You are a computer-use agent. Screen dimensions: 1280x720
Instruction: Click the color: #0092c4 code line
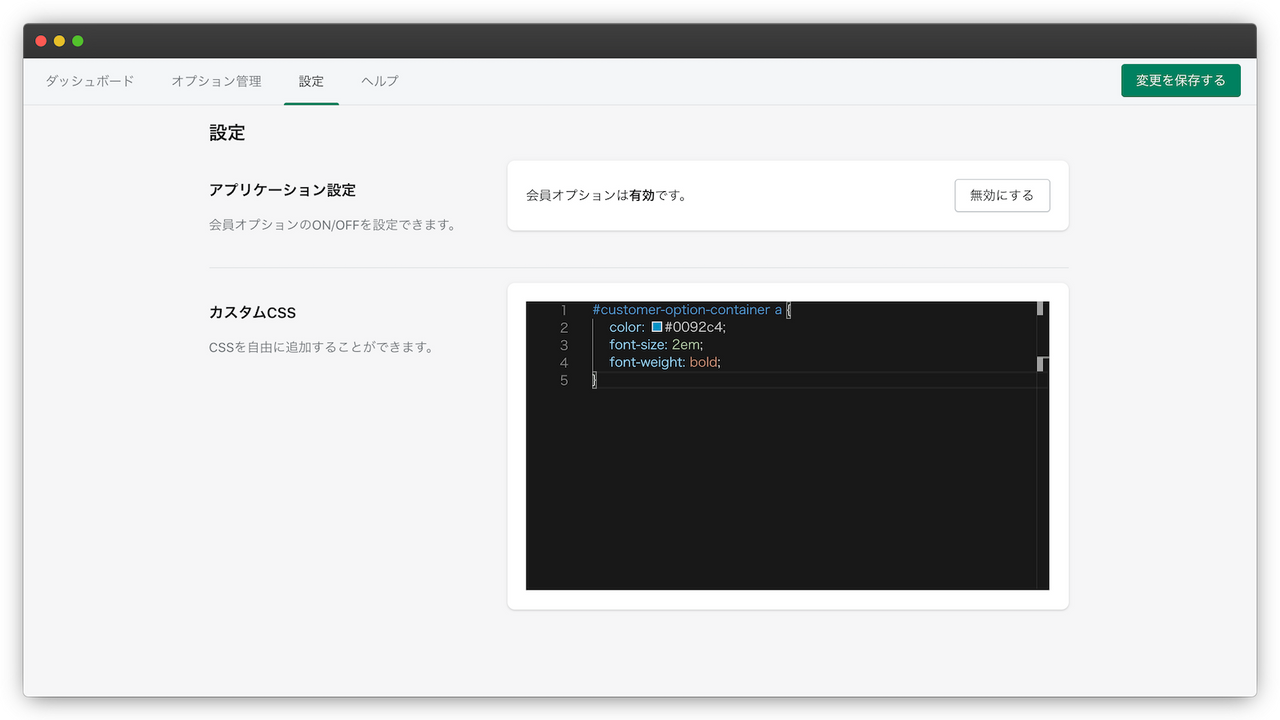668,327
